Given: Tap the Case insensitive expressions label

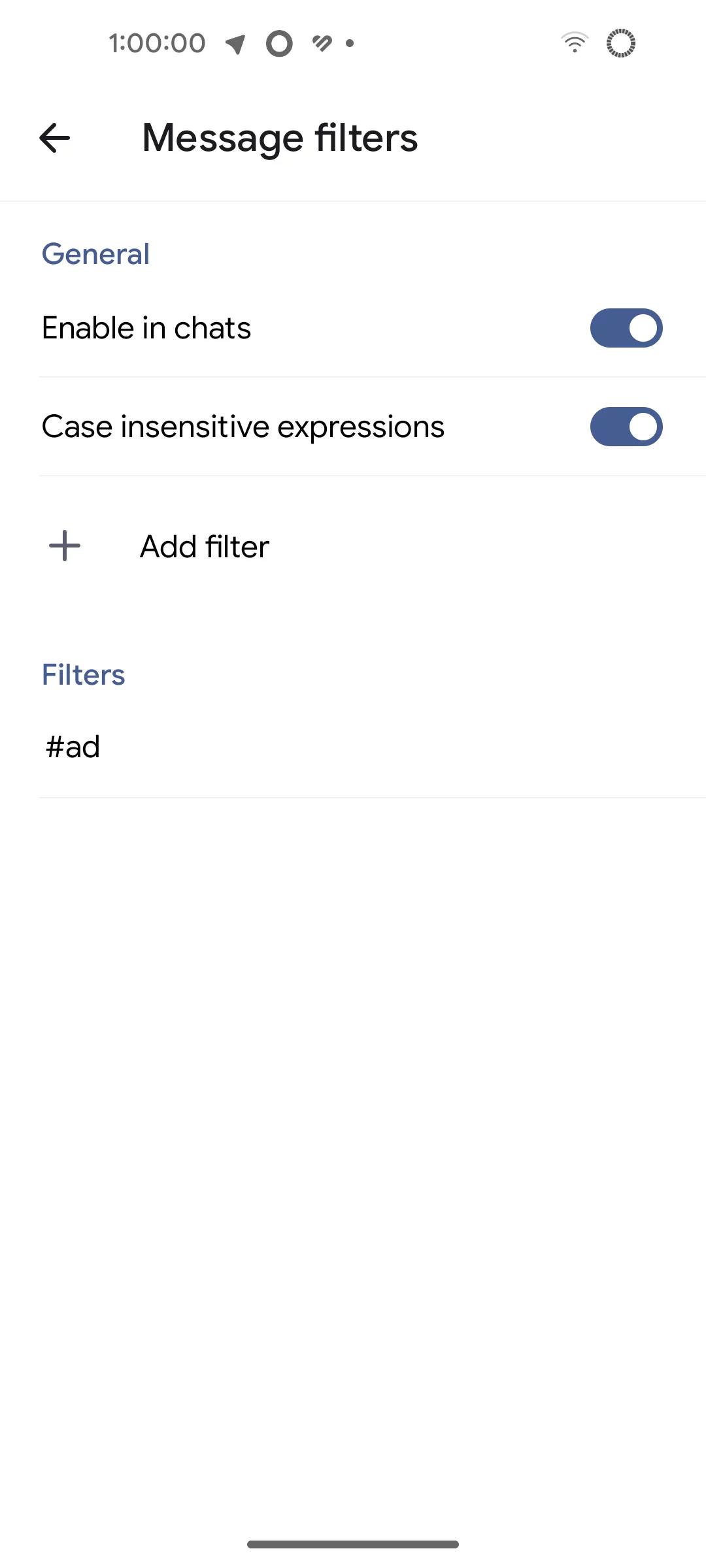Looking at the screenshot, I should tap(243, 427).
